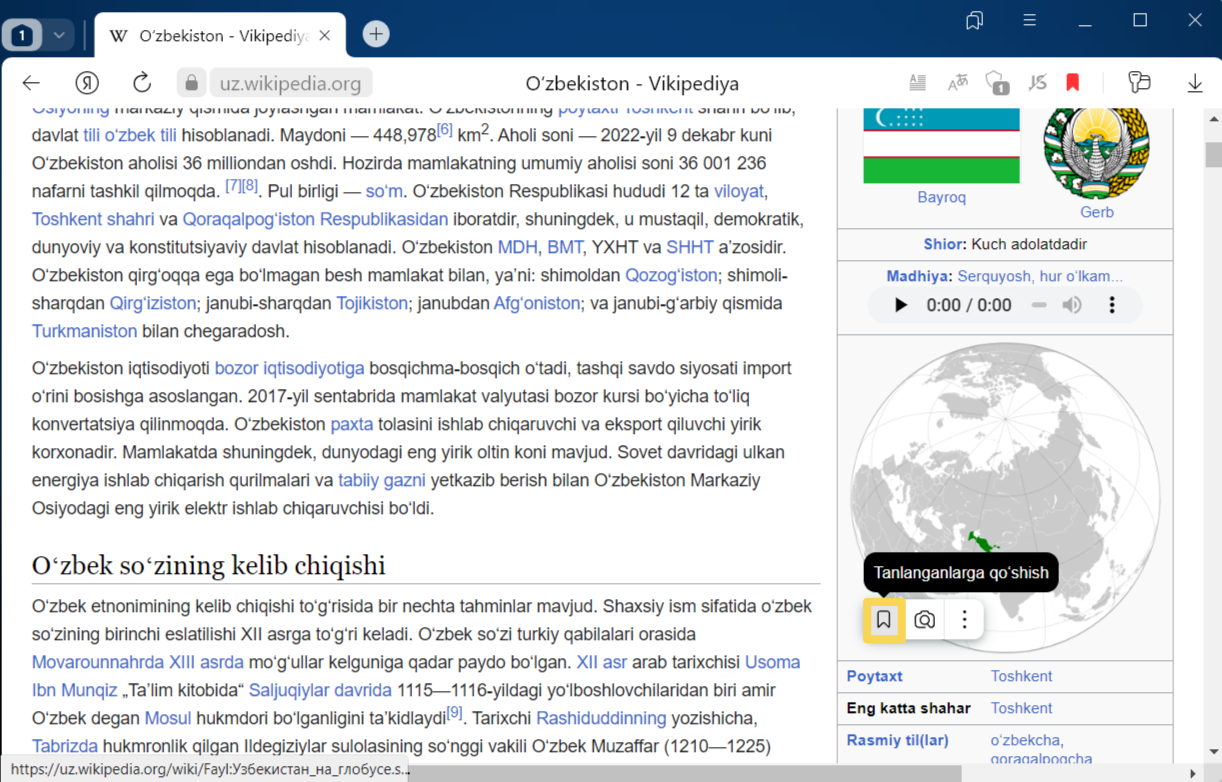
Task: Open a new tab with plus button
Action: point(376,34)
